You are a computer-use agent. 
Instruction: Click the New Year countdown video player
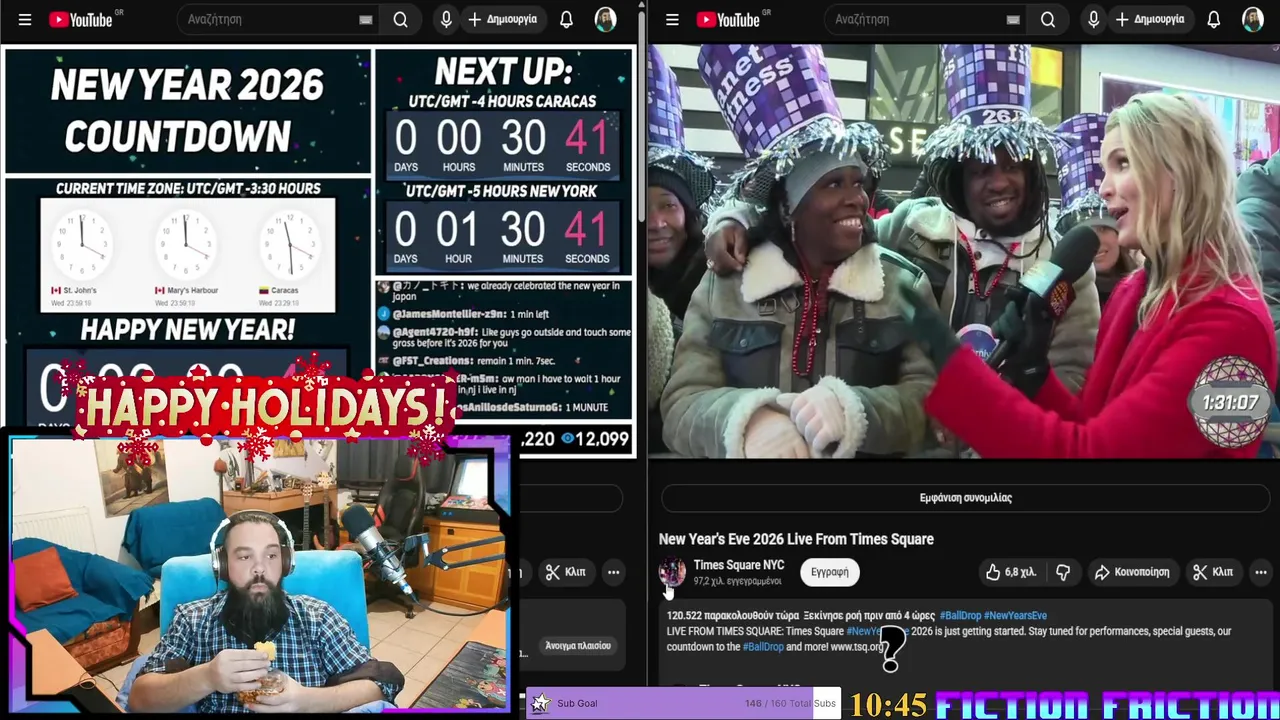coord(319,250)
